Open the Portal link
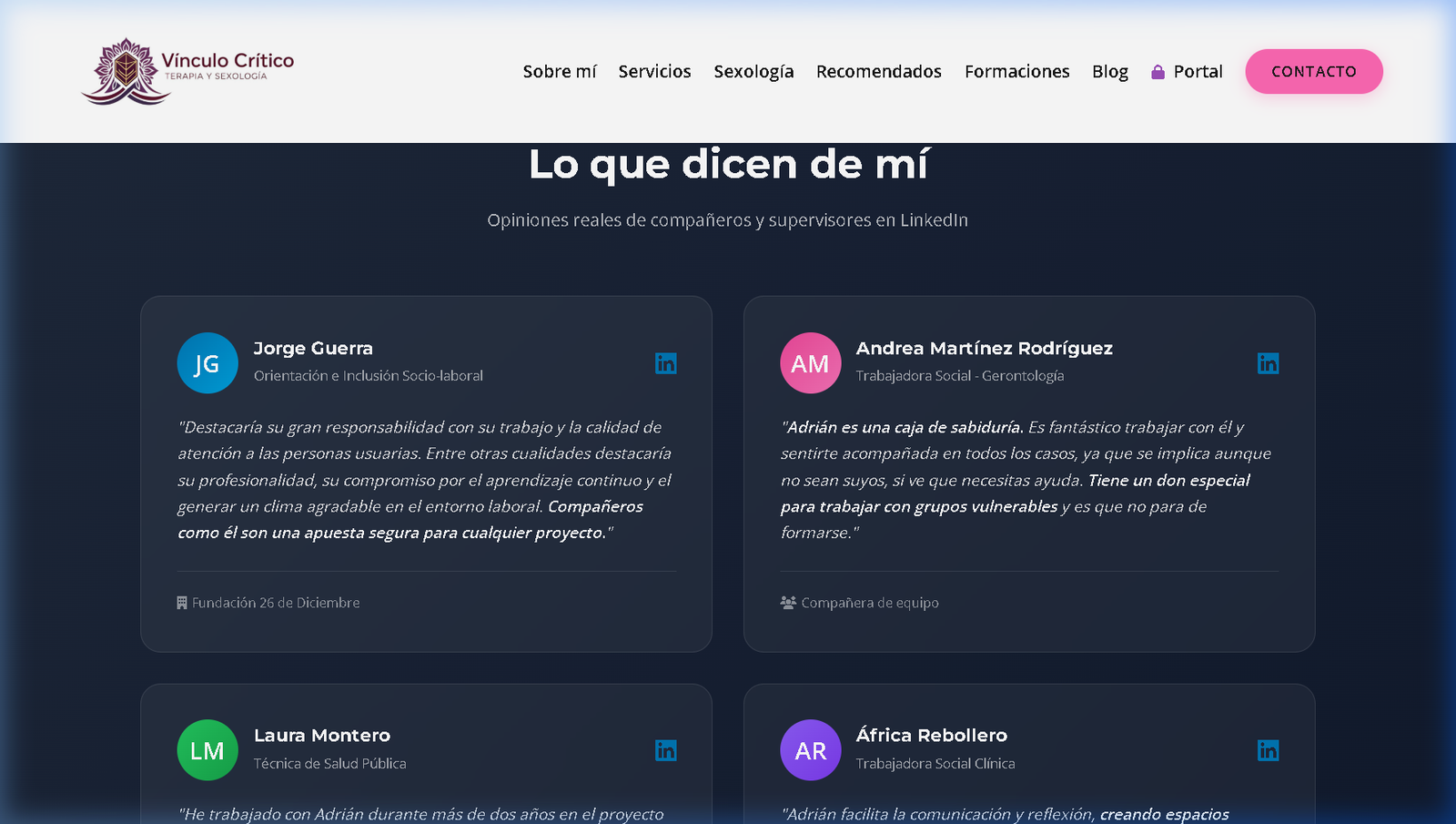The width and height of the screenshot is (1456, 824). 1187,71
